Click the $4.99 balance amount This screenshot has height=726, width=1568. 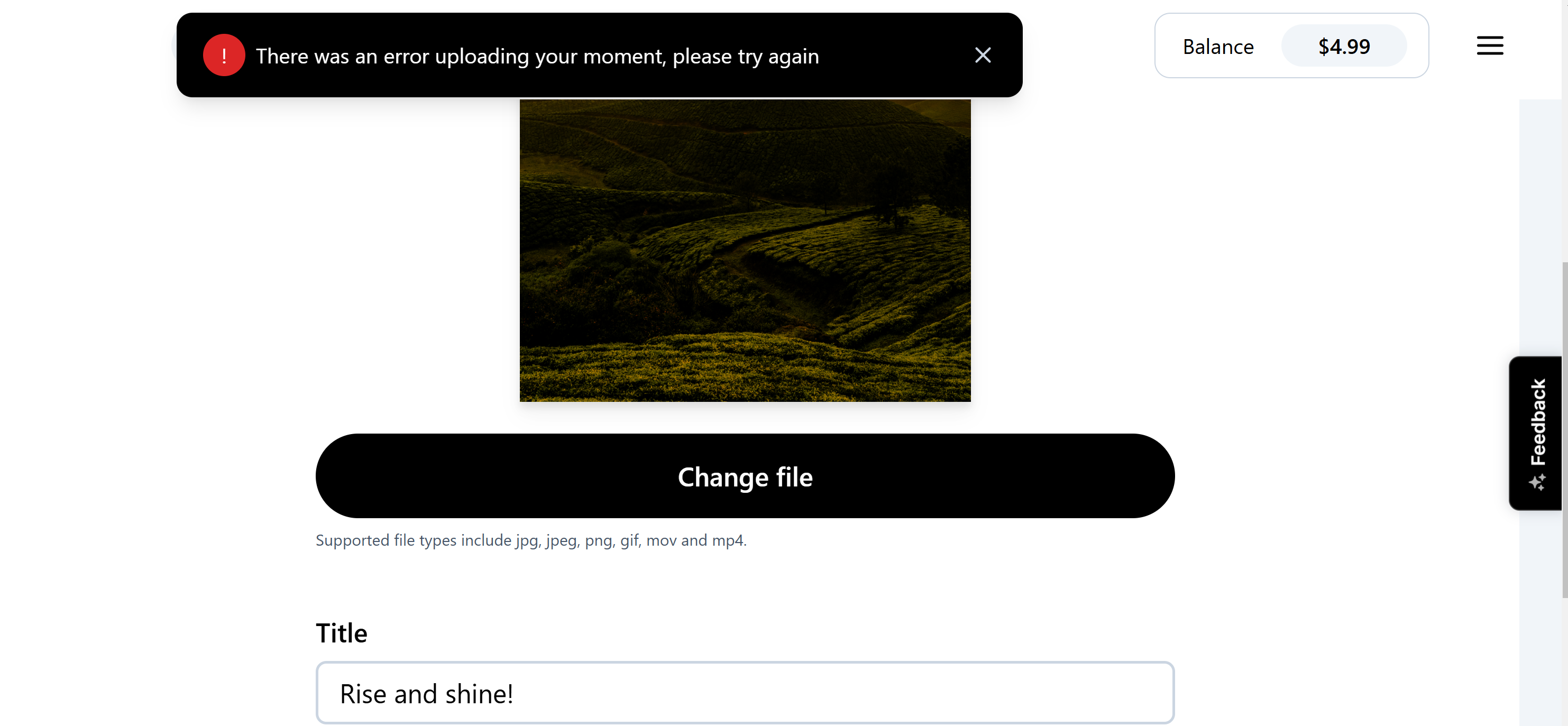pyautogui.click(x=1343, y=46)
